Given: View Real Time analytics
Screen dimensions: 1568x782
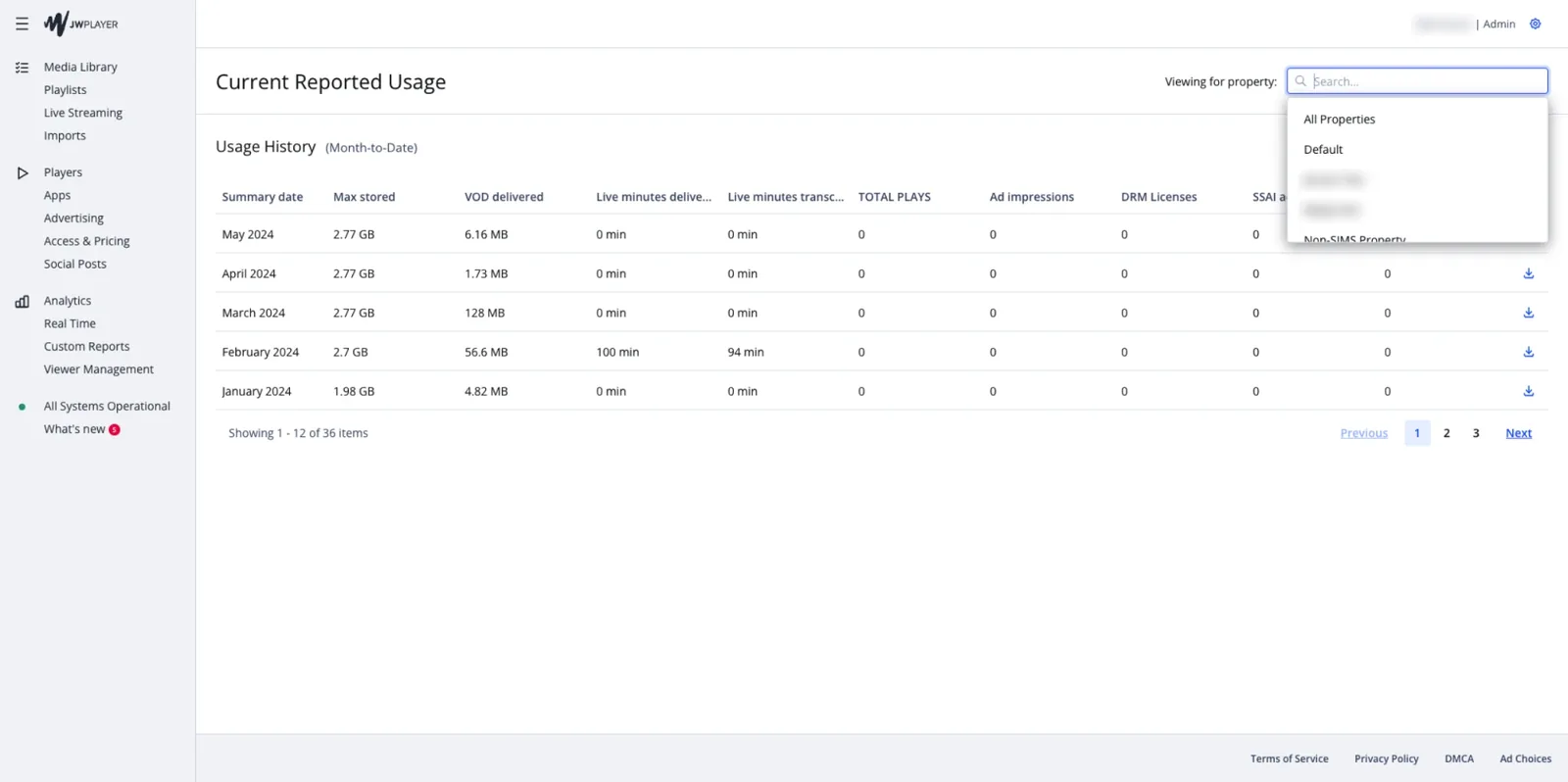Looking at the screenshot, I should tap(70, 324).
